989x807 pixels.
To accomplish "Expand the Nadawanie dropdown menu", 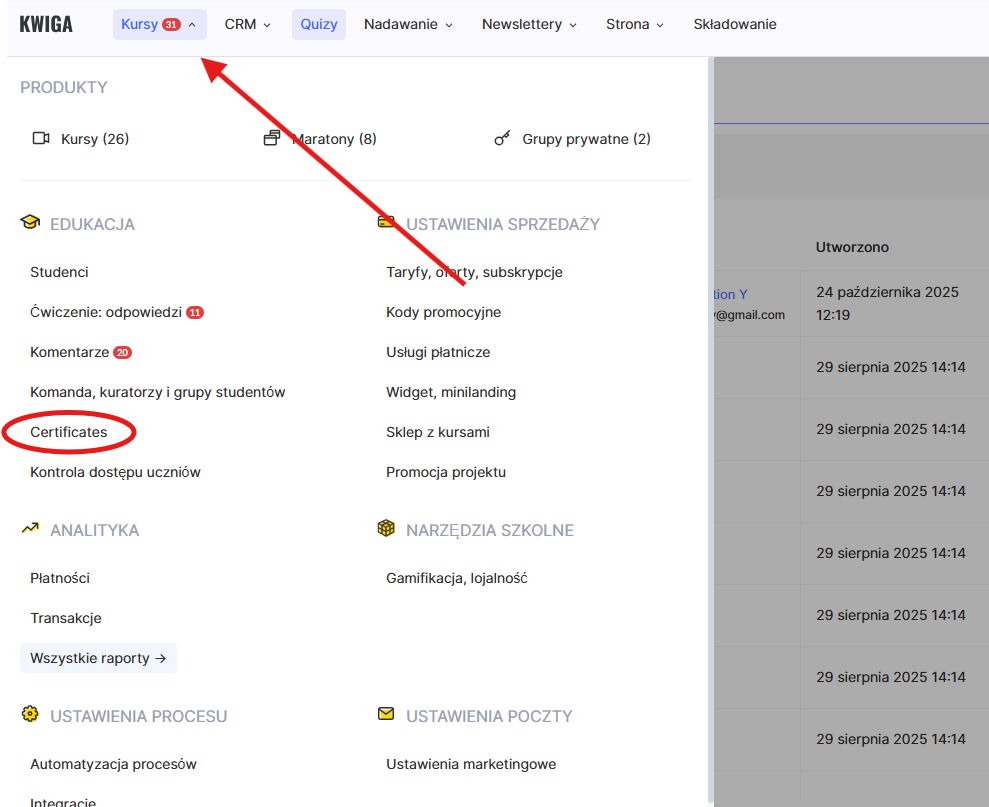I will [408, 24].
